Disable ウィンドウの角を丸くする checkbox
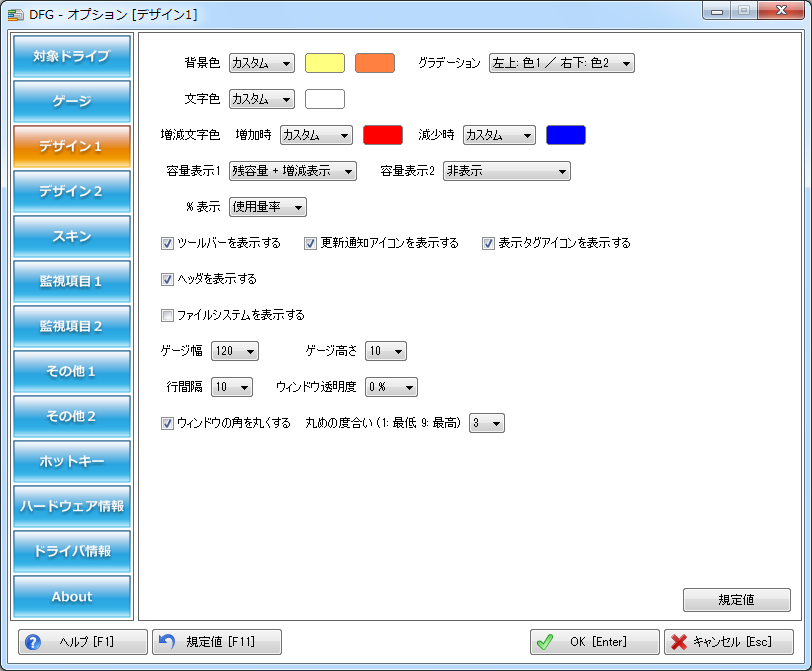 [x=168, y=423]
